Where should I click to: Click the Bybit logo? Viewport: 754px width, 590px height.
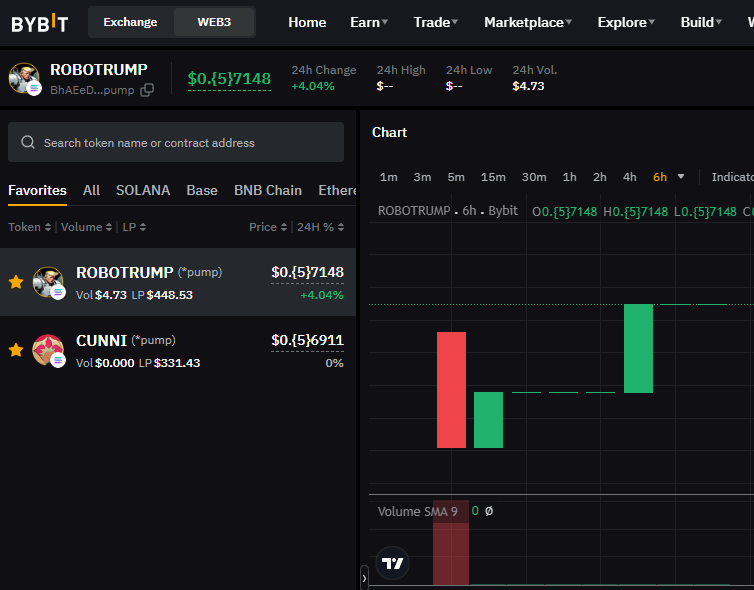(39, 23)
